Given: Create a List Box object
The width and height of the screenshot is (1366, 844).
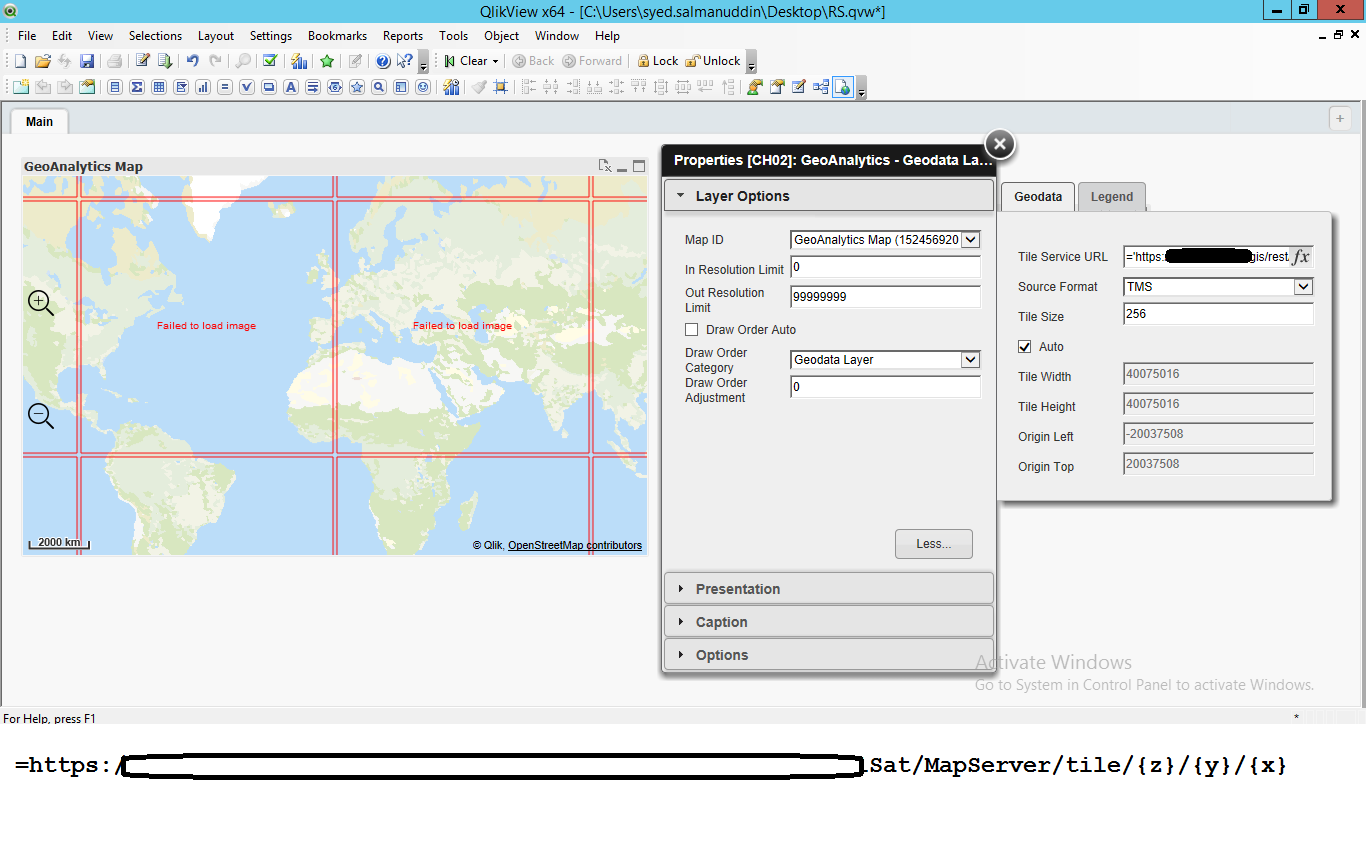Looking at the screenshot, I should point(115,87).
